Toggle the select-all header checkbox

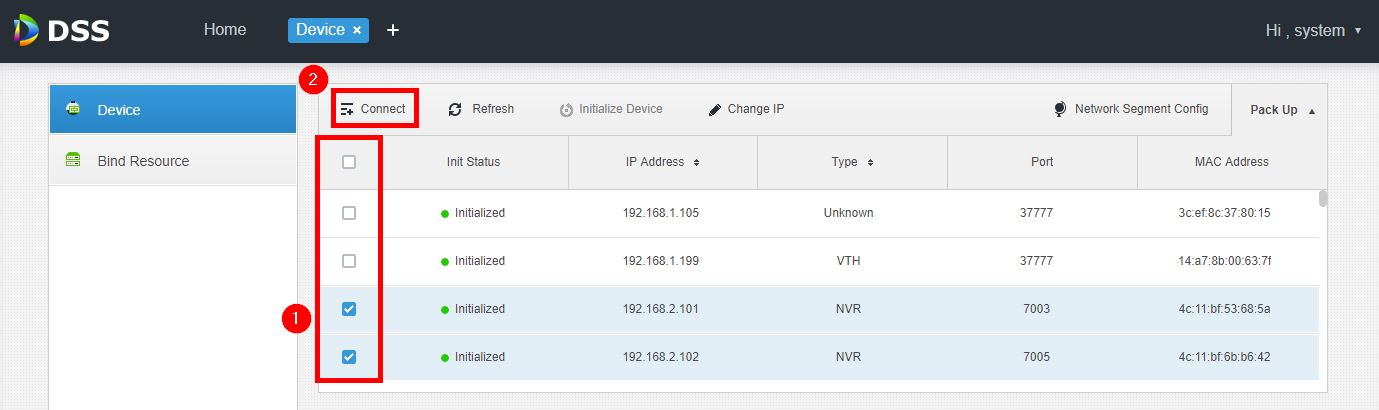click(349, 162)
